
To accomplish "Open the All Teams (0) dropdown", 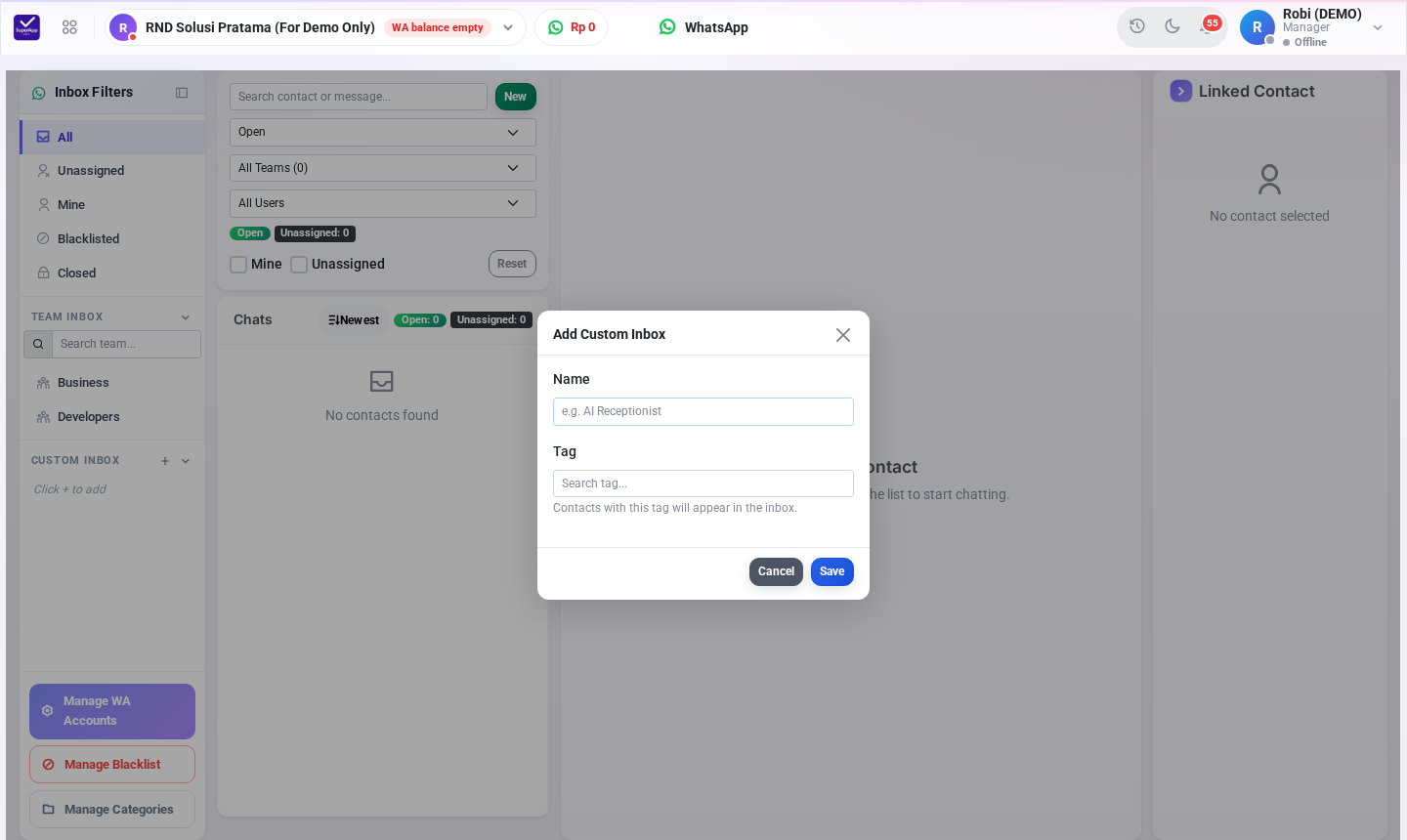I will [x=383, y=168].
